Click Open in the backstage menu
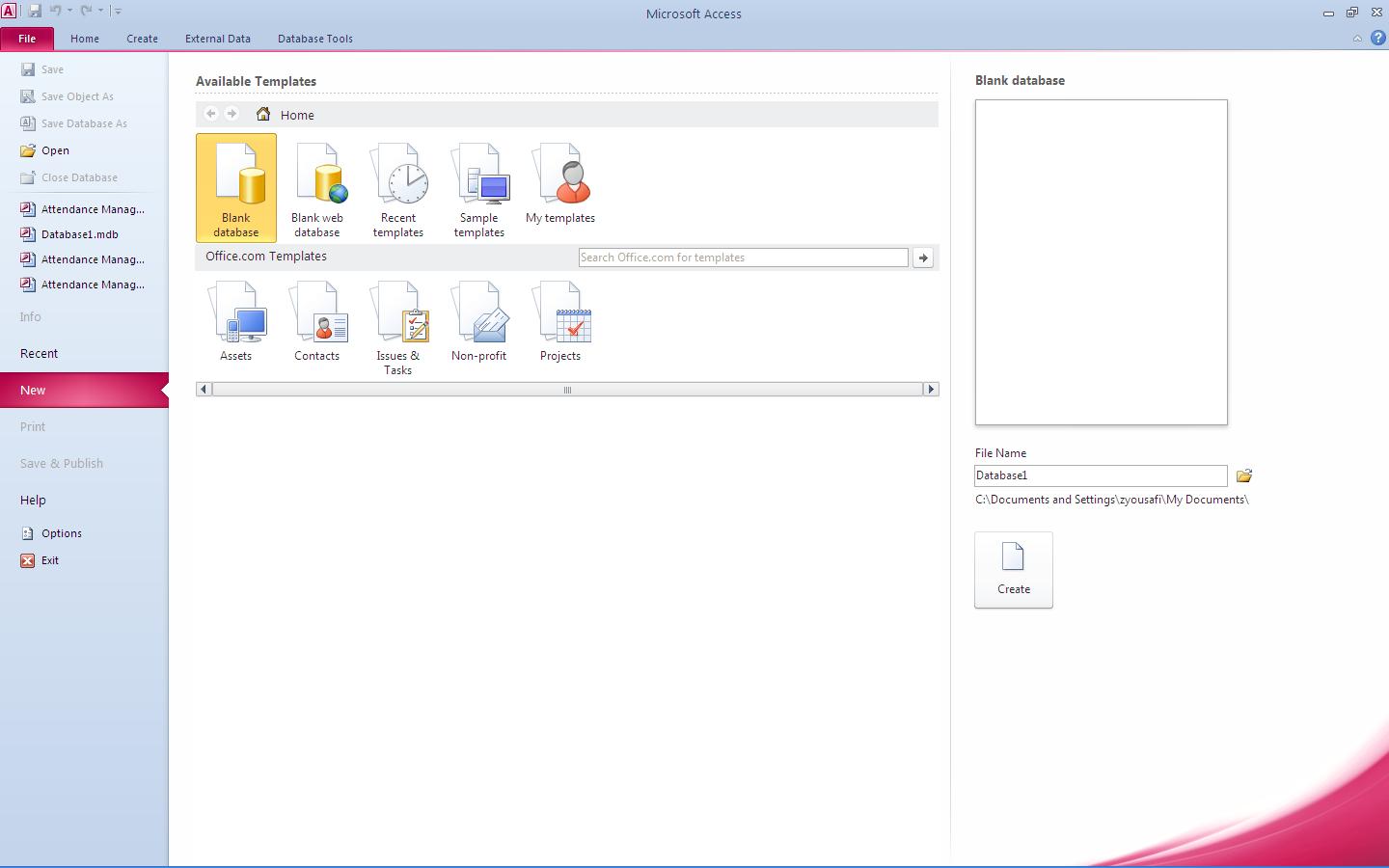The width and height of the screenshot is (1389, 868). pos(45,150)
